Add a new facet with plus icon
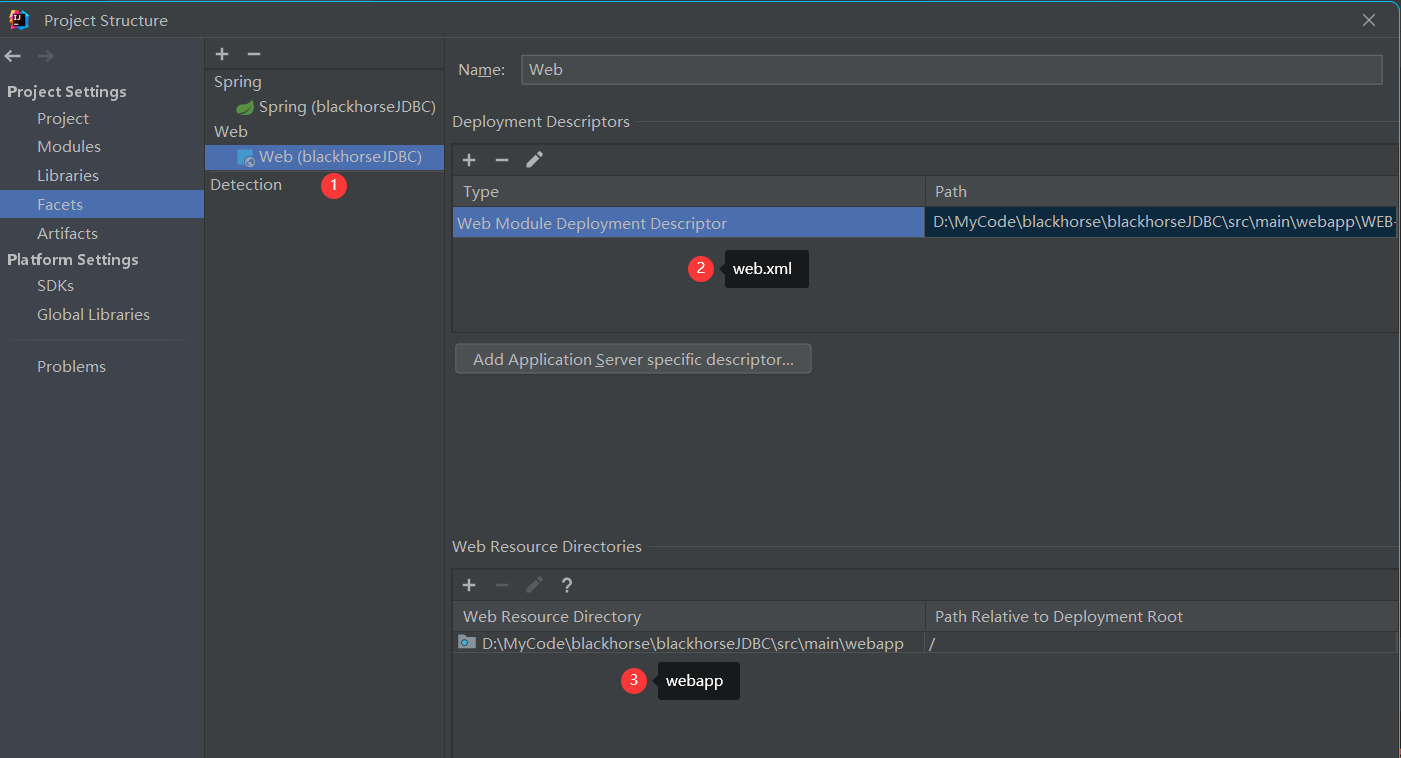 (x=222, y=54)
